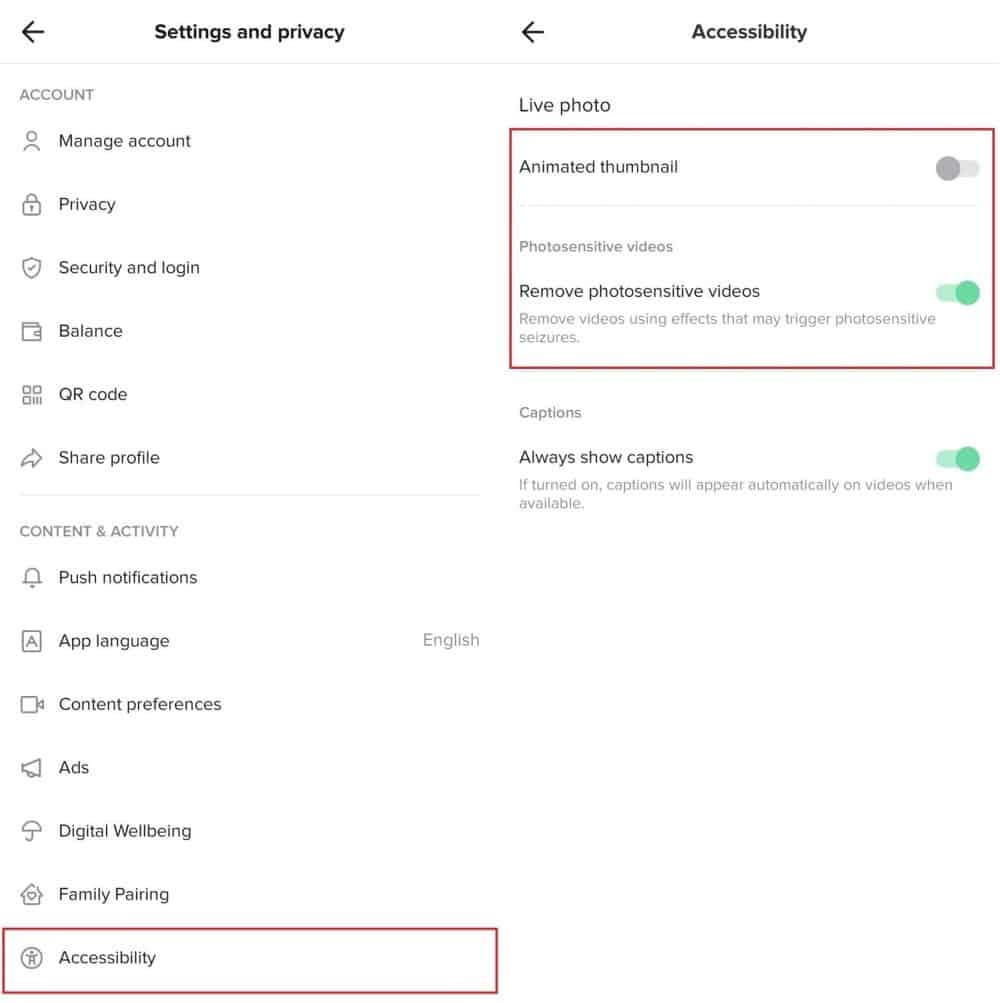Viewport: 1000px width, 1003px height.
Task: Click the Security and login shield icon
Action: 32,268
